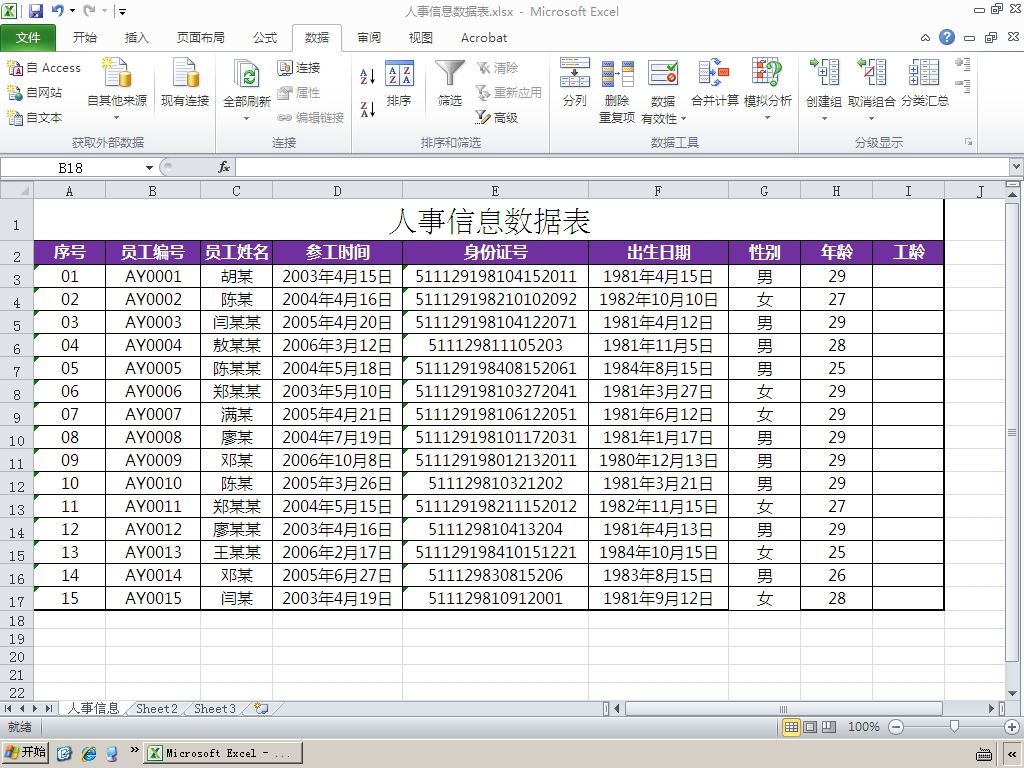The image size is (1024, 768).
Task: Expand the 创建组 dropdown arrow
Action: tap(824, 119)
